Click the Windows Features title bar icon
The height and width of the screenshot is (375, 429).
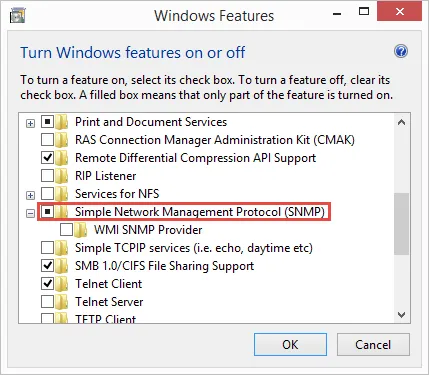coord(18,16)
